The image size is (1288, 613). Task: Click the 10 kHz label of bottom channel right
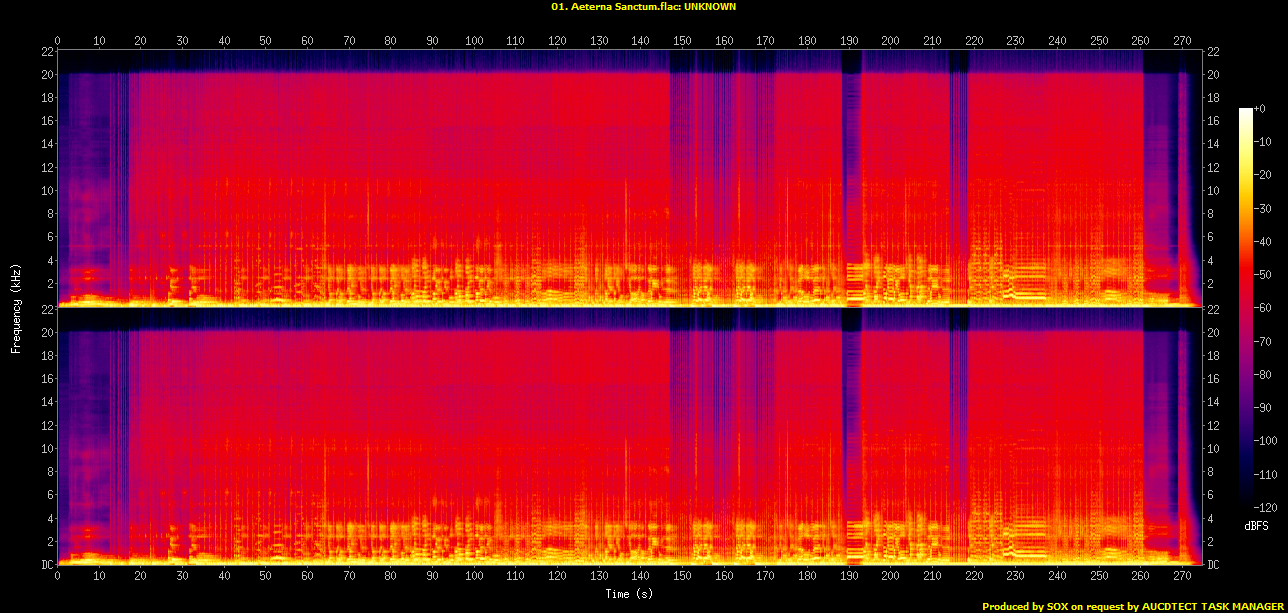click(1215, 448)
